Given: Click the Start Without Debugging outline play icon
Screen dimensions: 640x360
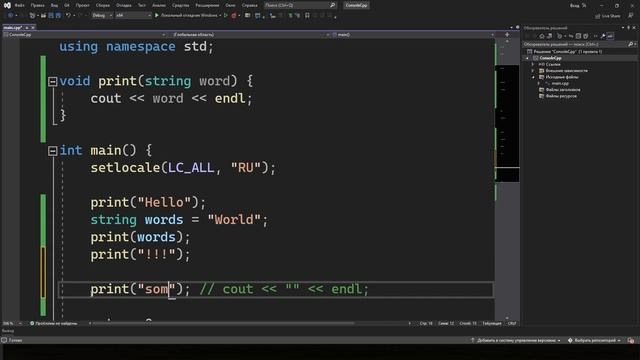Looking at the screenshot, I should [x=226, y=16].
